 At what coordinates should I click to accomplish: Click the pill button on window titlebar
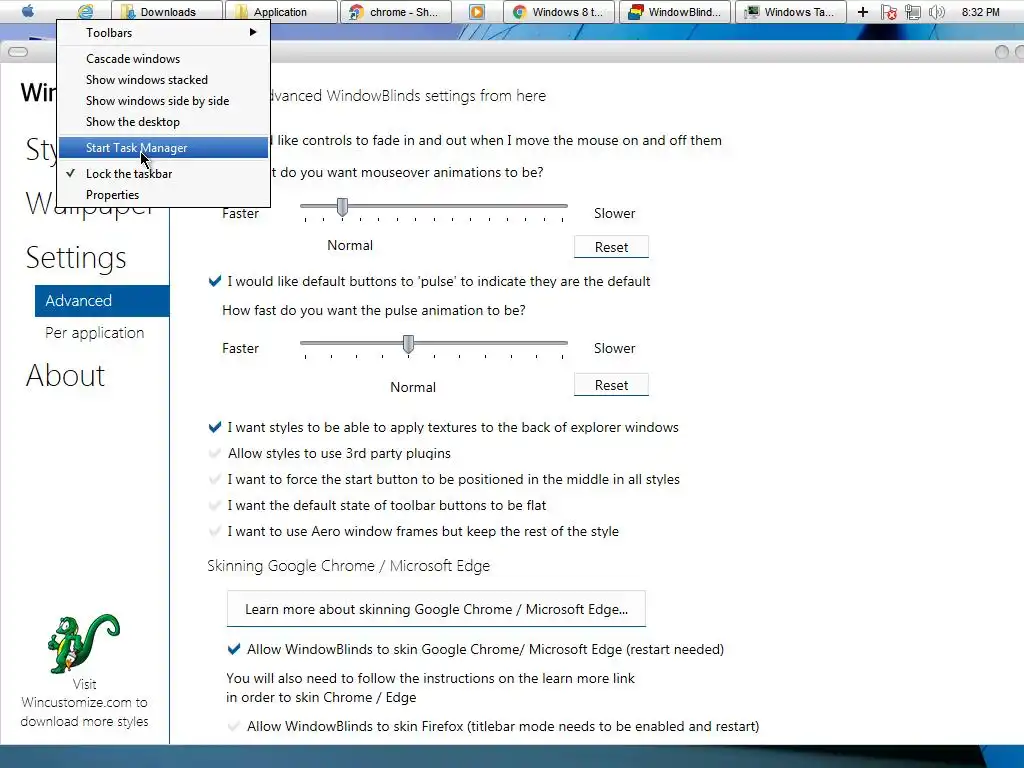pyautogui.click(x=18, y=52)
